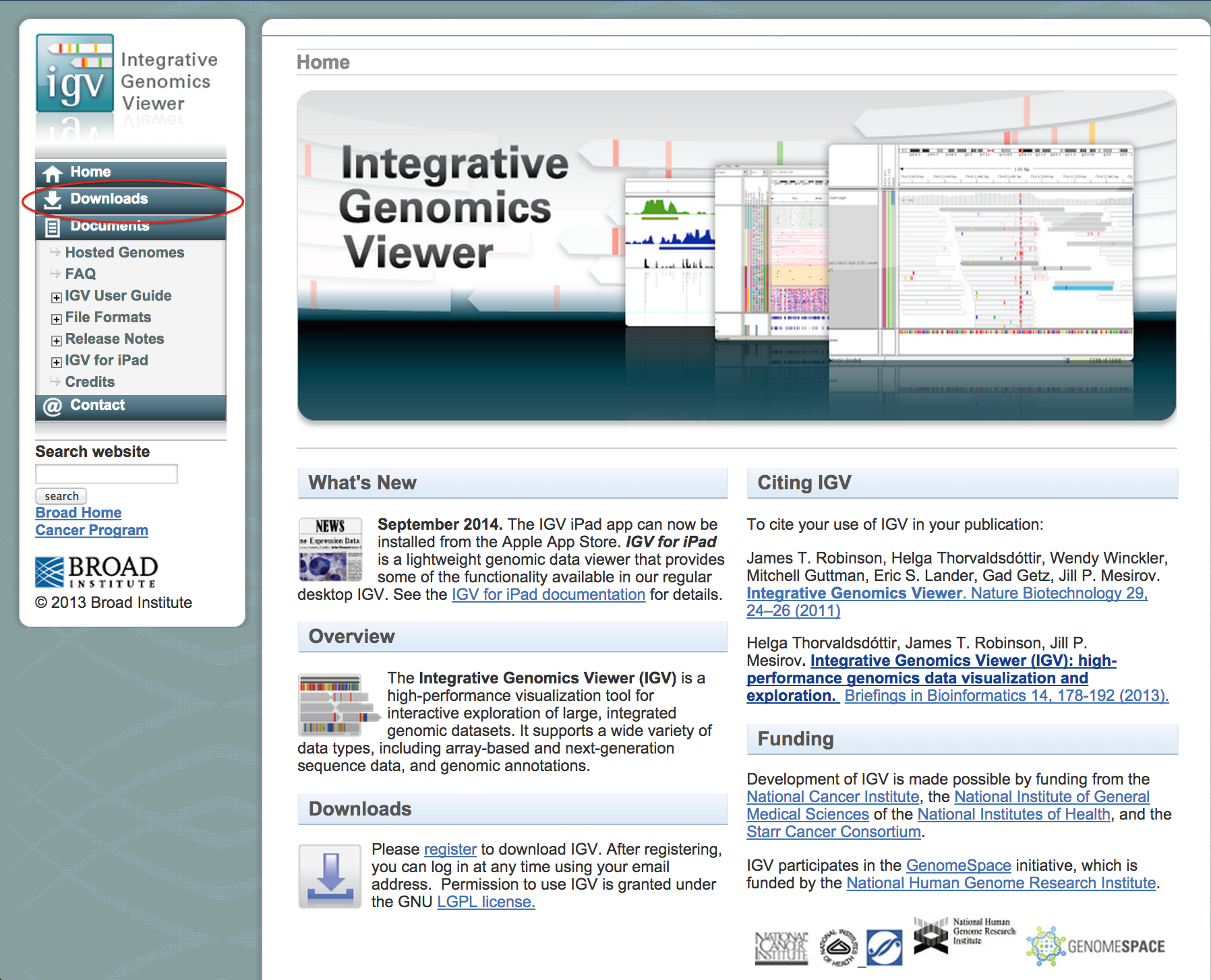Image resolution: width=1211 pixels, height=980 pixels.
Task: Click the What's New section heading
Action: pos(363,483)
